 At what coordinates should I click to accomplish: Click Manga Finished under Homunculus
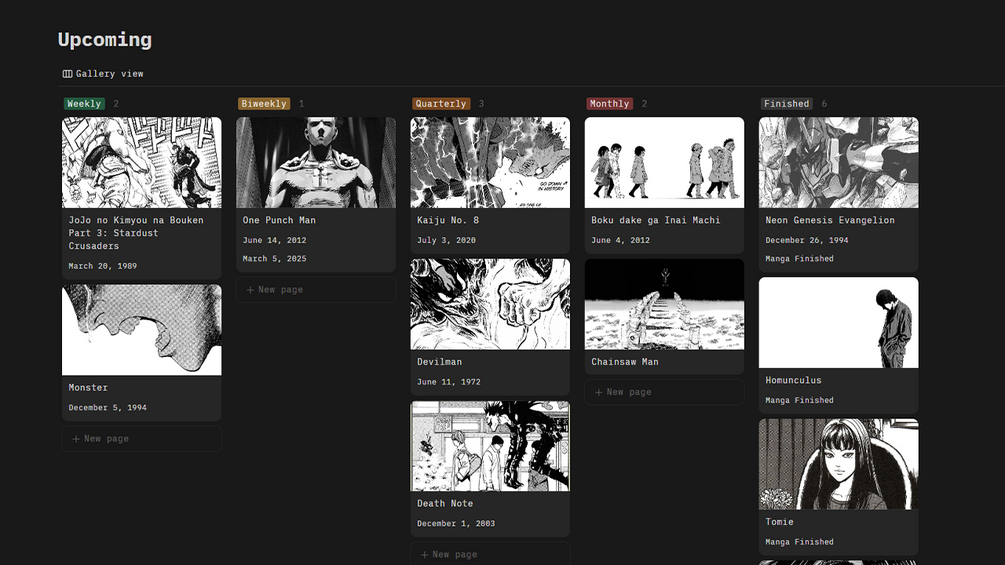(x=799, y=400)
